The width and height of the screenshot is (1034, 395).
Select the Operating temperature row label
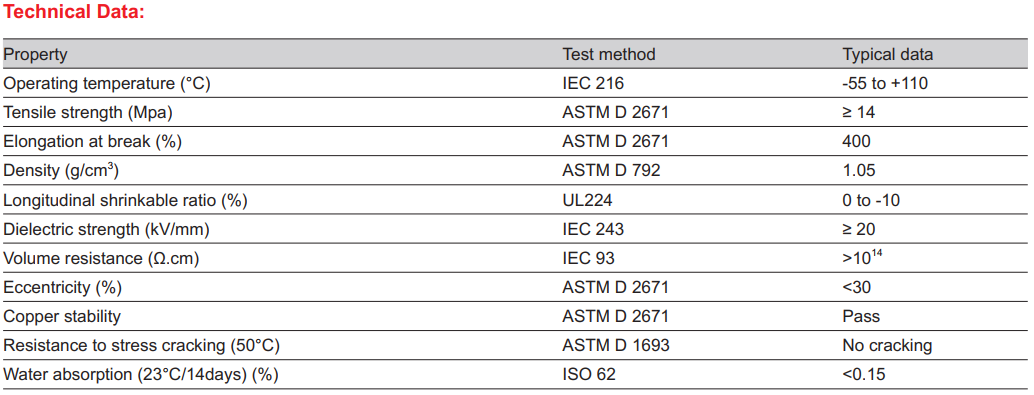(107, 84)
